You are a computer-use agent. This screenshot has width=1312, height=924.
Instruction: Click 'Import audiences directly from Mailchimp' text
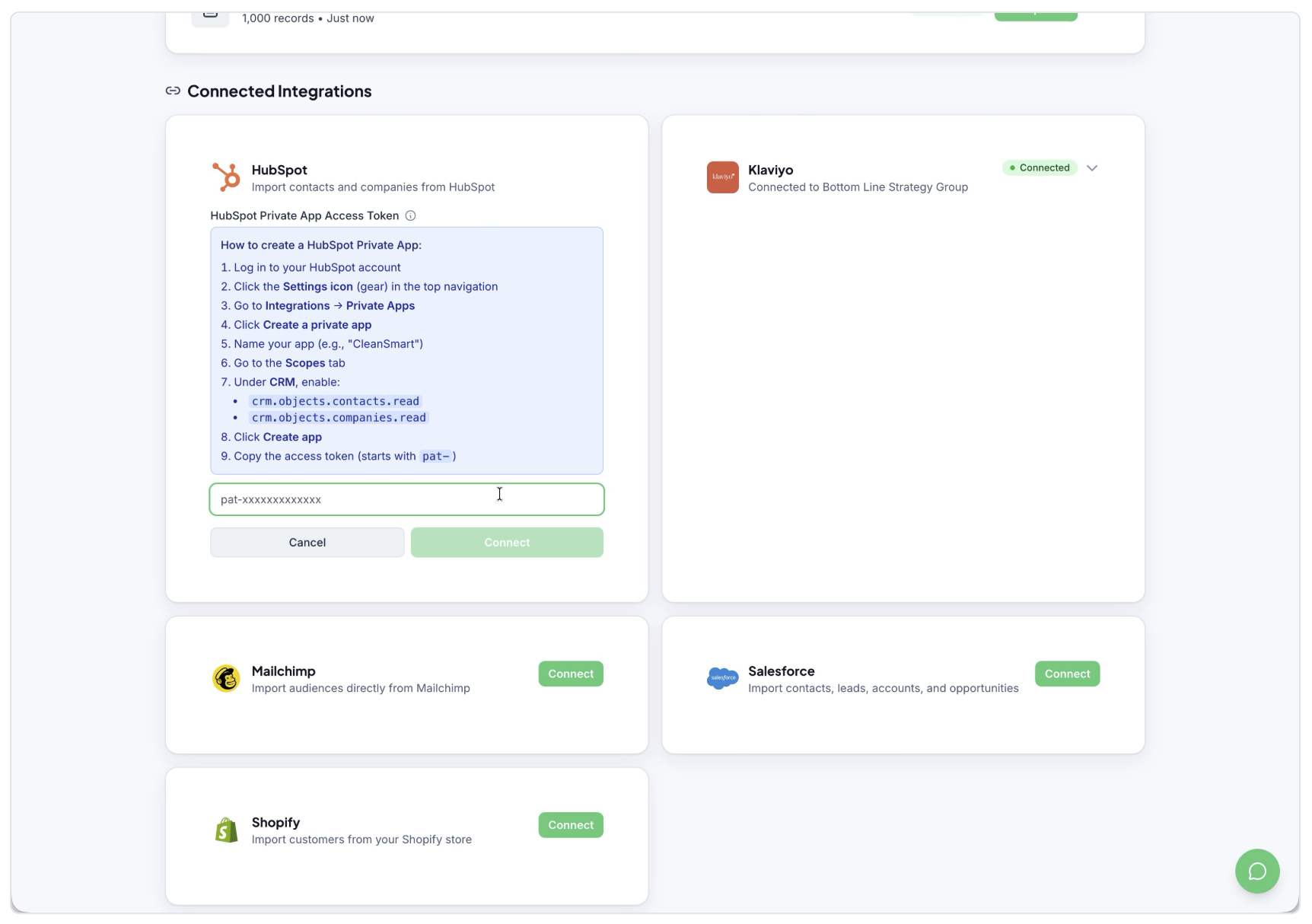[x=361, y=688]
